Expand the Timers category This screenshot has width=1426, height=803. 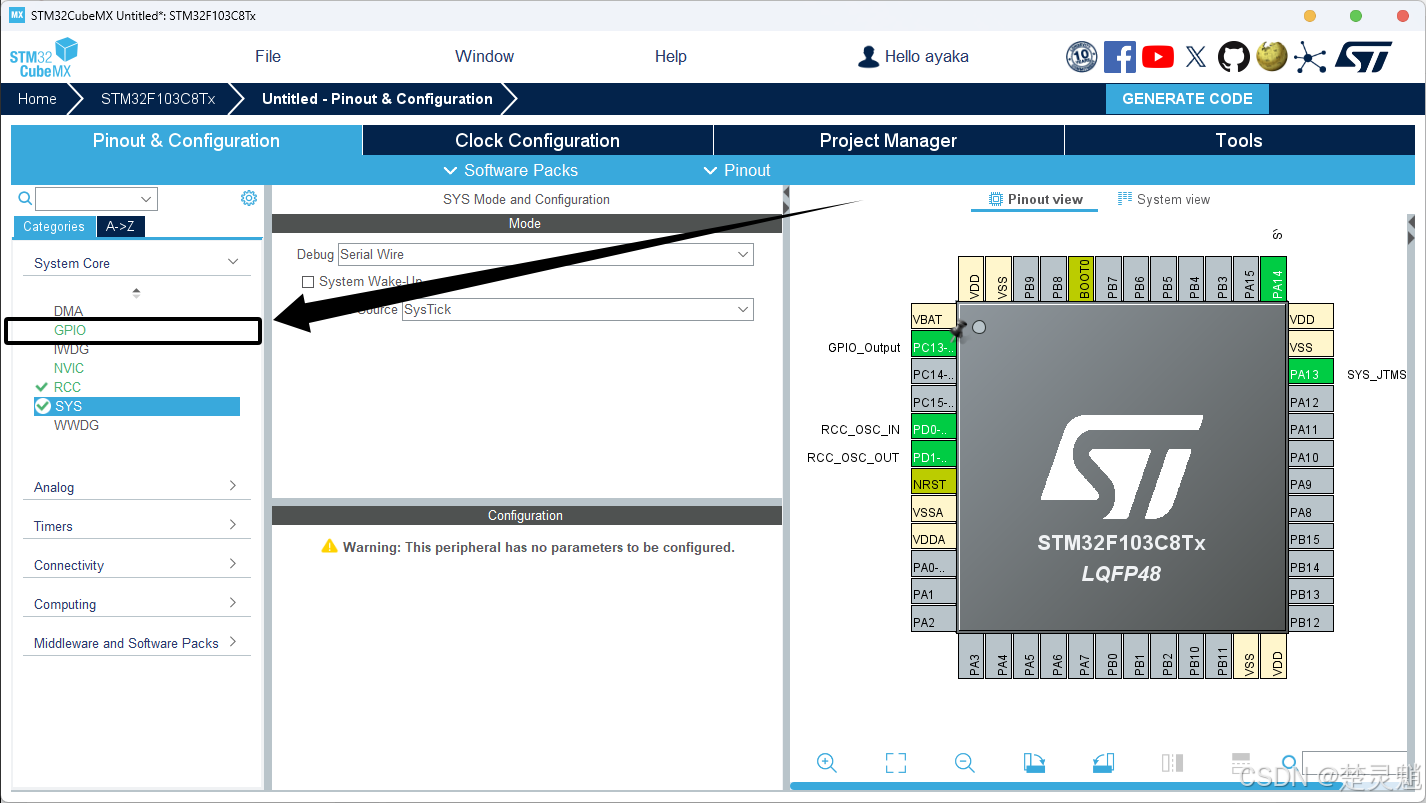tap(137, 526)
